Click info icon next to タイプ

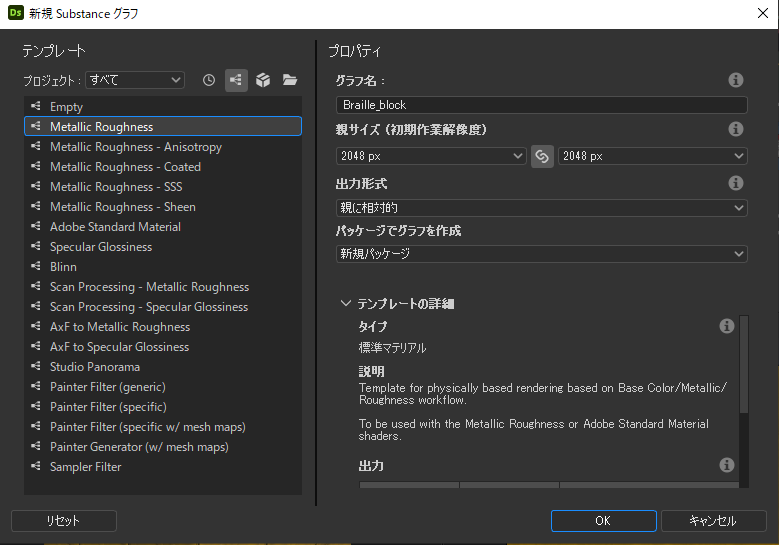pyautogui.click(x=727, y=326)
